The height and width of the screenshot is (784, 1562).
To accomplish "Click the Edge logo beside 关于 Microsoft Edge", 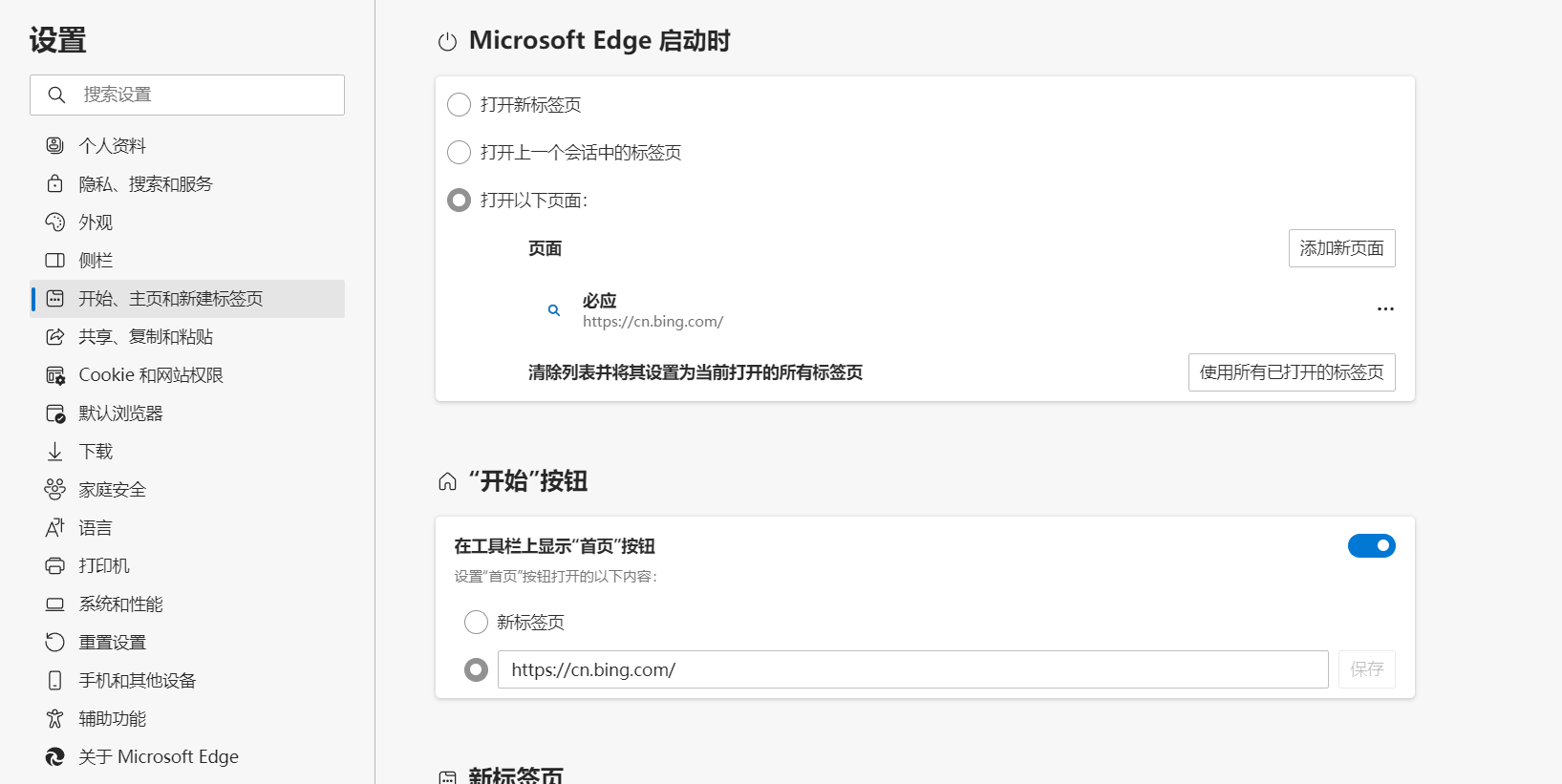I will (55, 756).
